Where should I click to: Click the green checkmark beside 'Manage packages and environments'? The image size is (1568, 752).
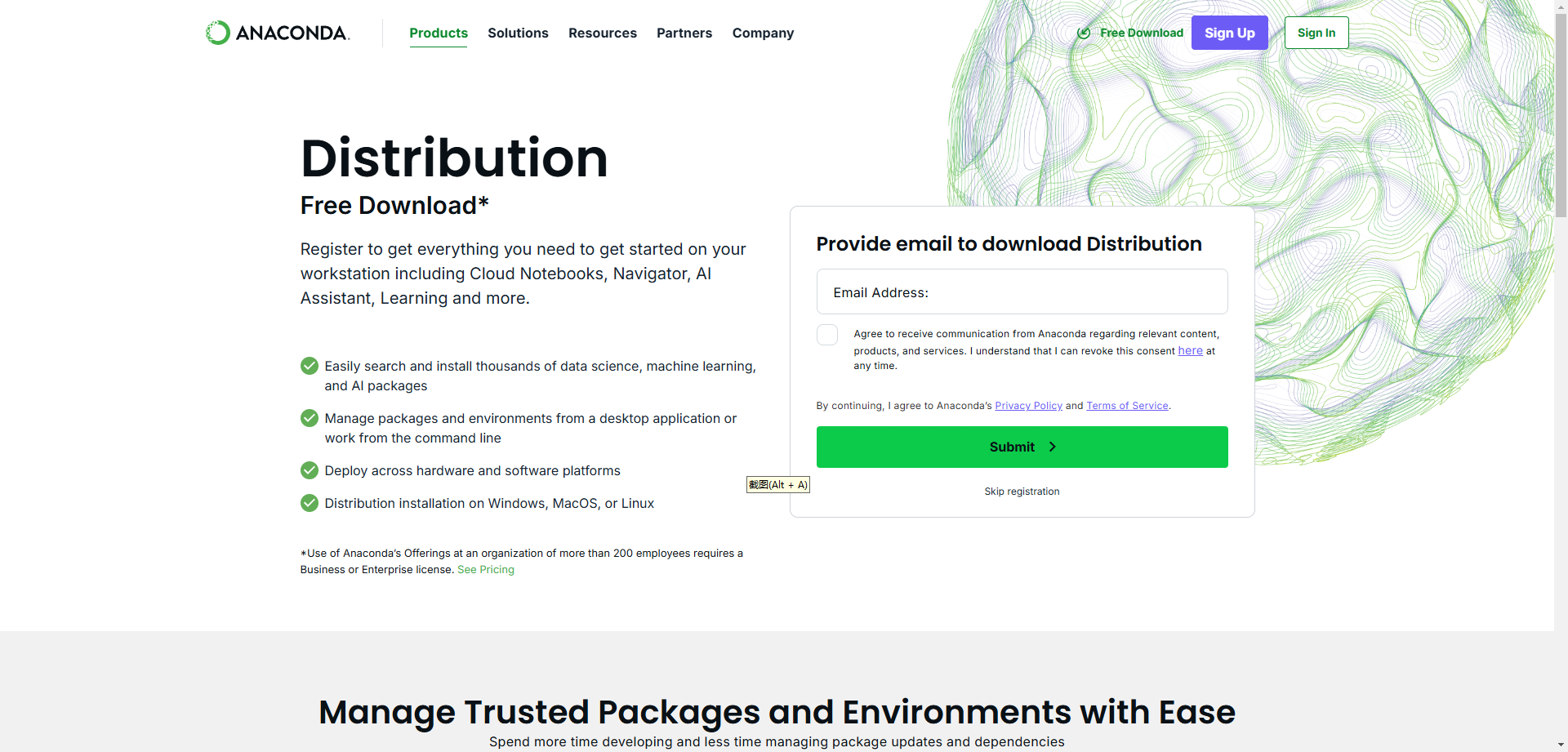(310, 418)
